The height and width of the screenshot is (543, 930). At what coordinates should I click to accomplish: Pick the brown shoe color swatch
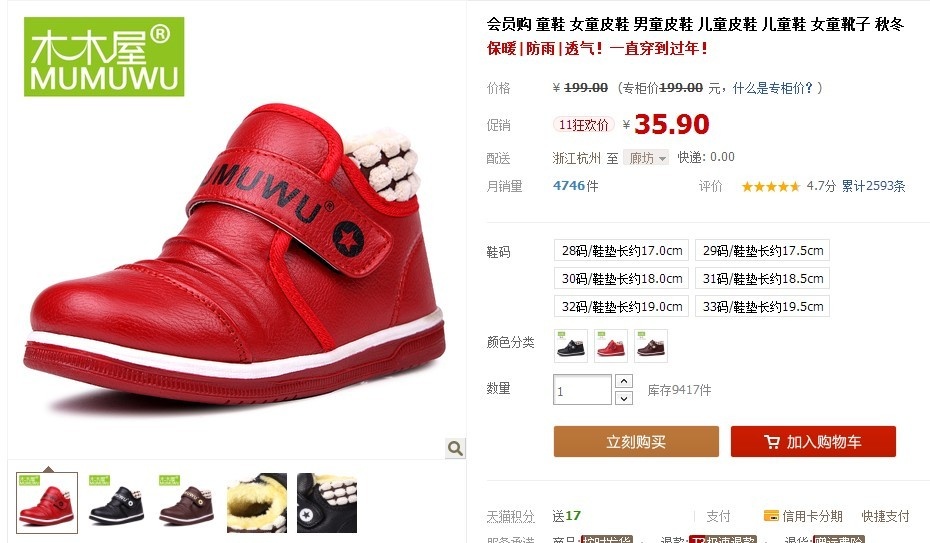651,346
